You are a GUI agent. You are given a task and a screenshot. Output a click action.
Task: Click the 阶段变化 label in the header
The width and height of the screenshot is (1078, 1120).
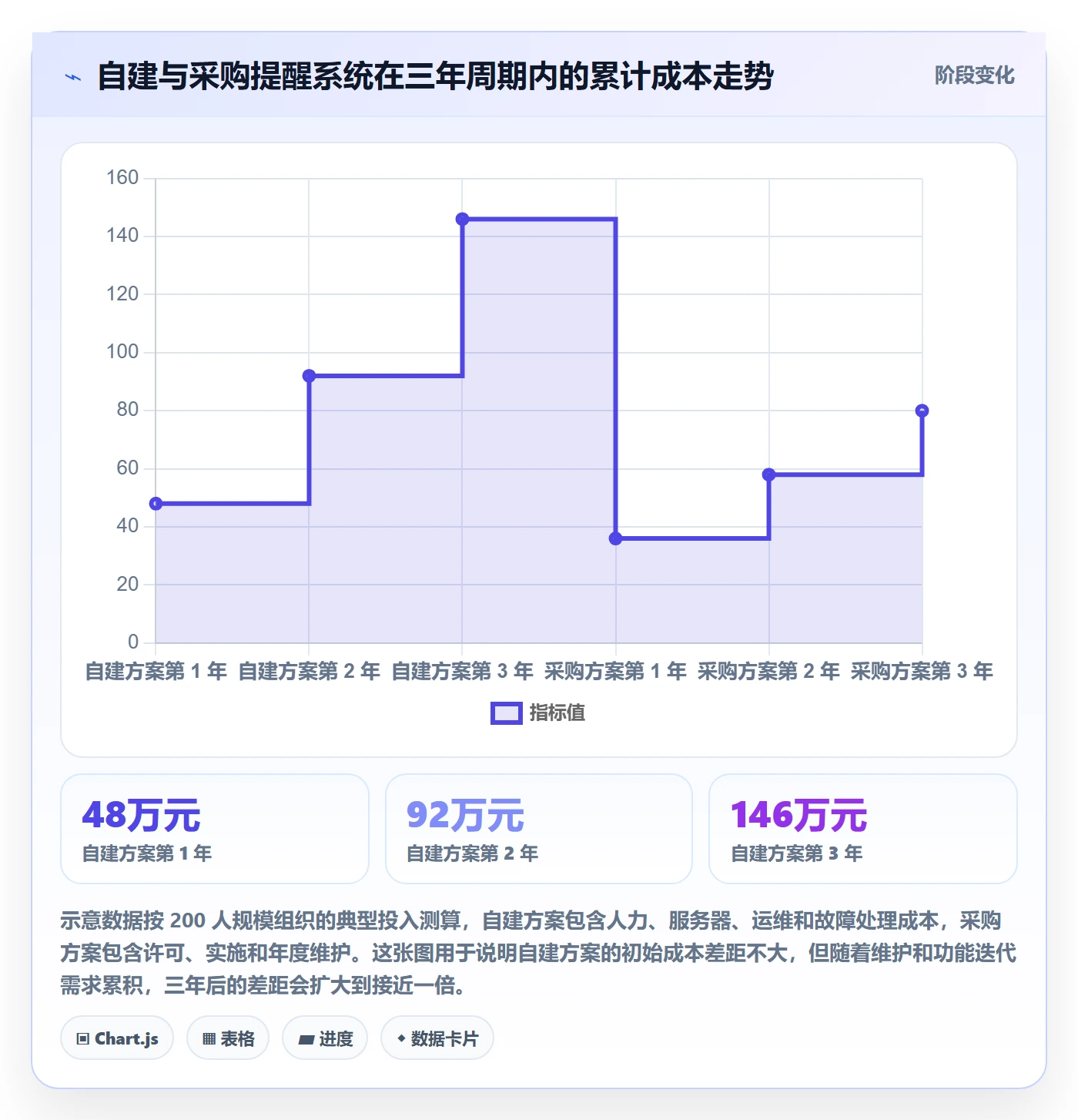(974, 75)
